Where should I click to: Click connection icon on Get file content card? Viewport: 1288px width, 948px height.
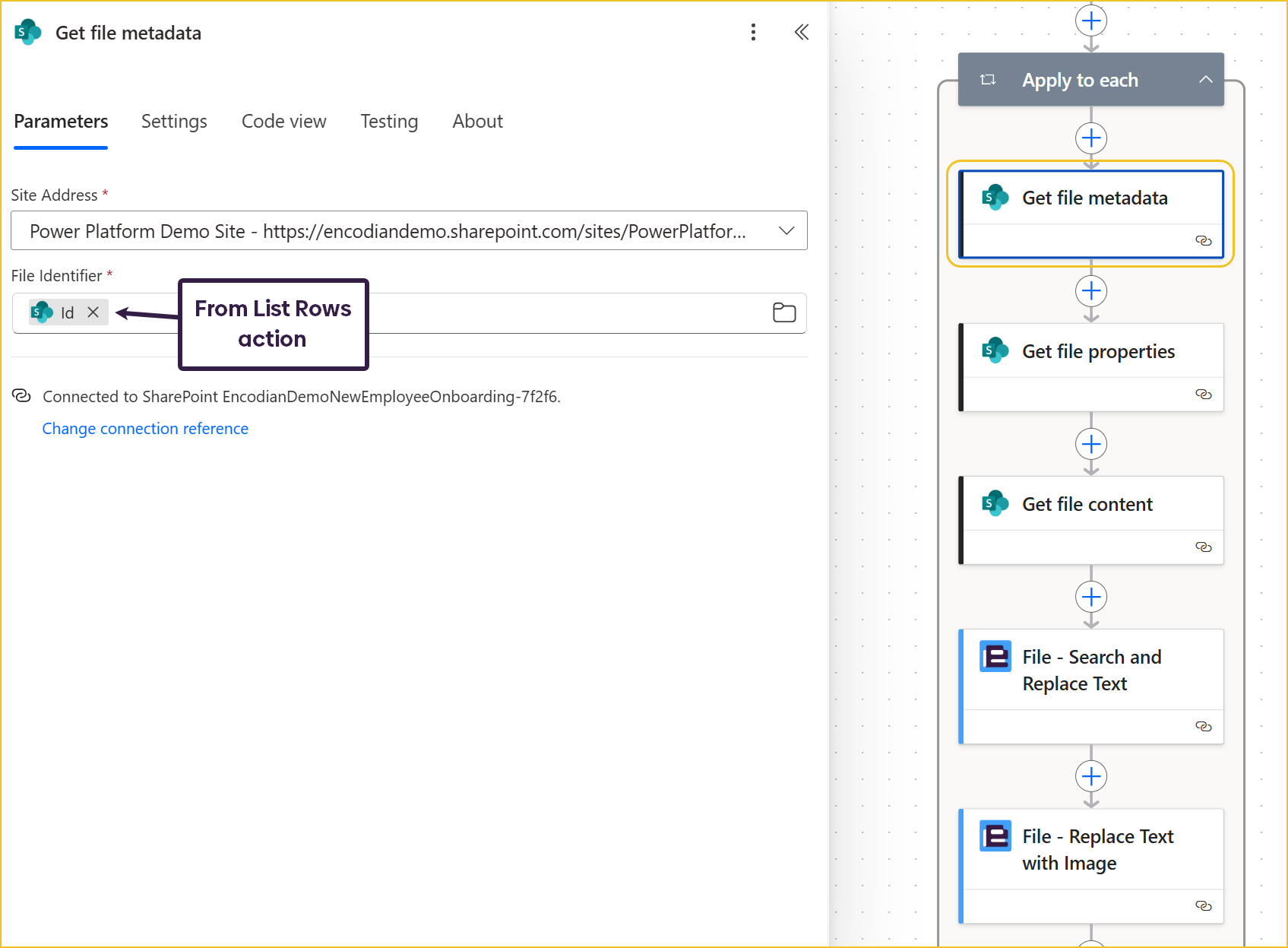[1203, 547]
